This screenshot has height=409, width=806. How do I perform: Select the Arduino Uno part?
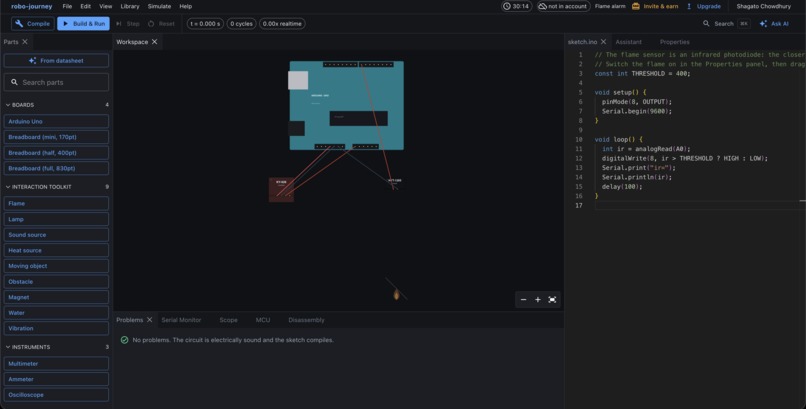(x=56, y=122)
